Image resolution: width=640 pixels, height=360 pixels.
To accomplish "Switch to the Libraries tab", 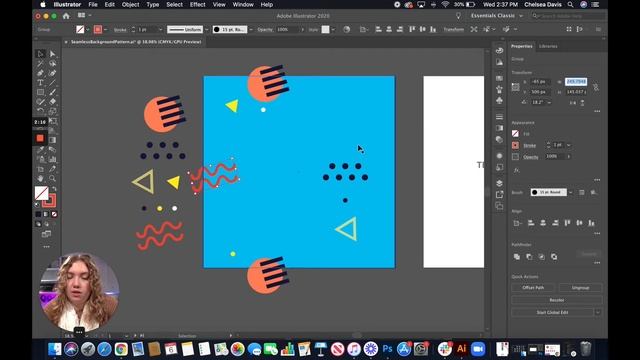I will 548,46.
